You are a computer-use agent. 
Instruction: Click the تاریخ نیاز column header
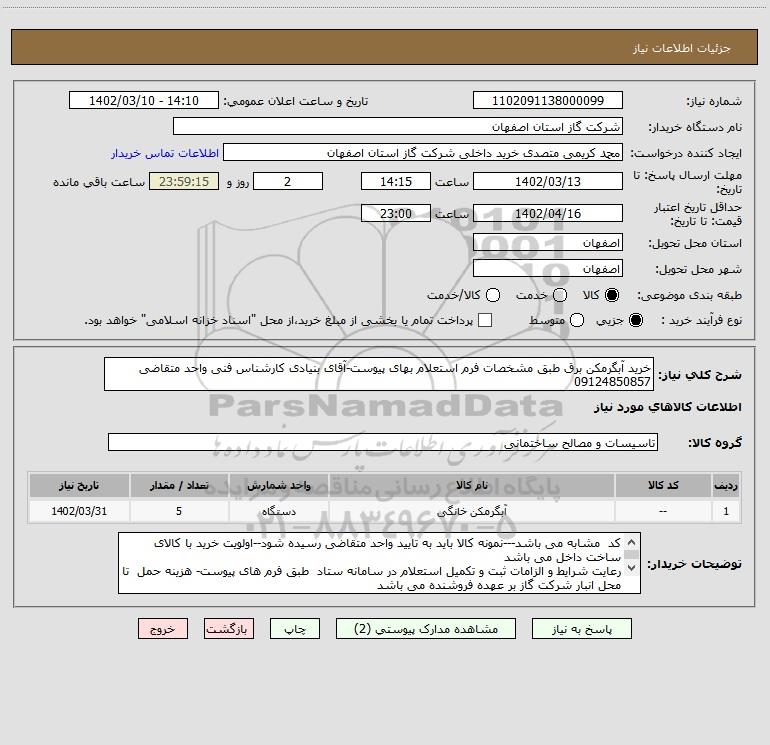(x=79, y=485)
